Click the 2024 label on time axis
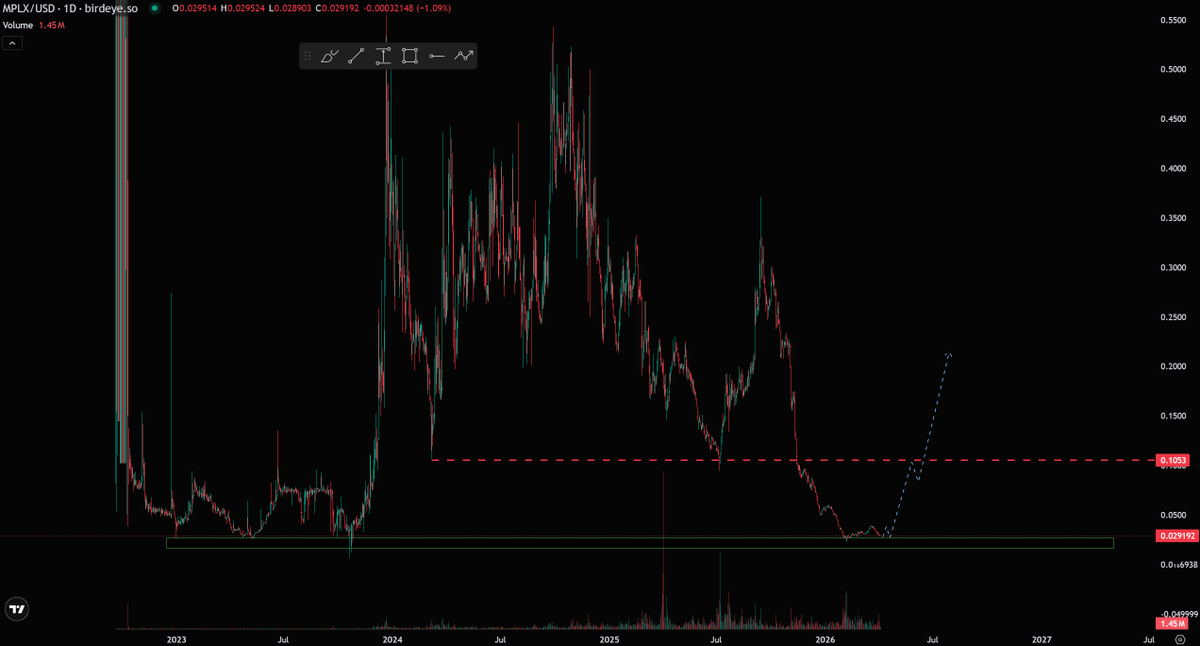 click(x=393, y=638)
